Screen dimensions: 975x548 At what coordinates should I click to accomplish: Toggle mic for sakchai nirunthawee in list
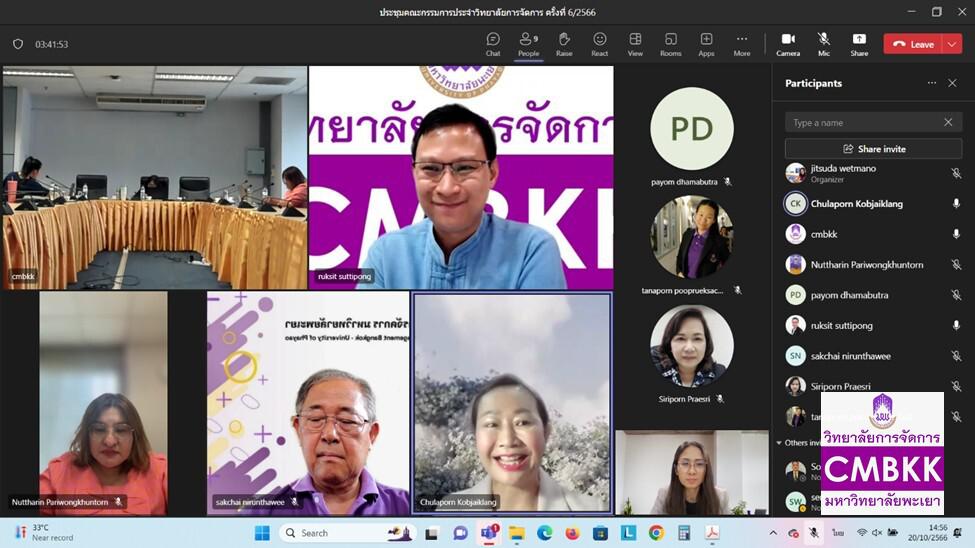[x=956, y=356]
